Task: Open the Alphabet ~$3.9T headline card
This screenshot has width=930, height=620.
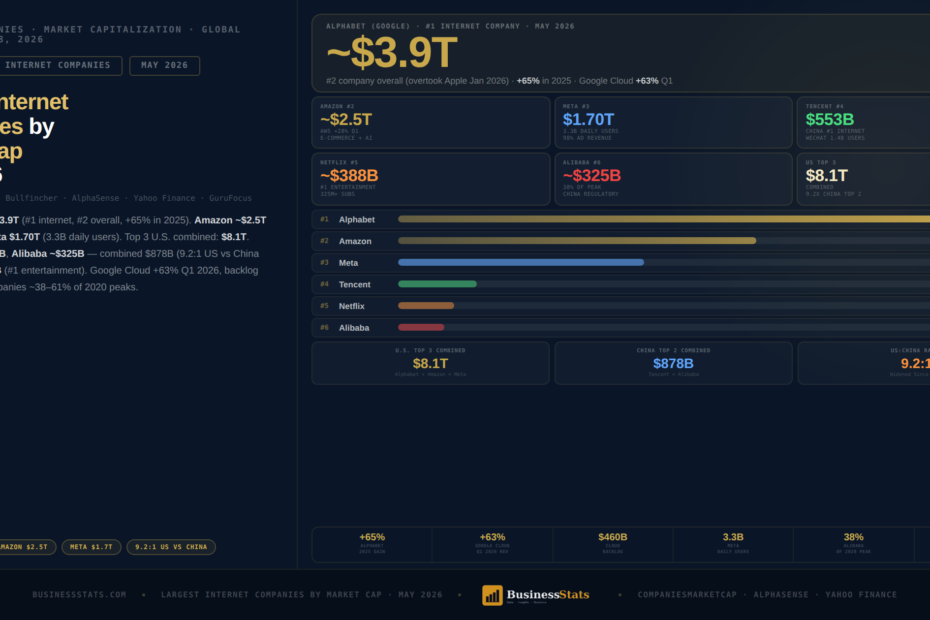Action: tap(620, 53)
